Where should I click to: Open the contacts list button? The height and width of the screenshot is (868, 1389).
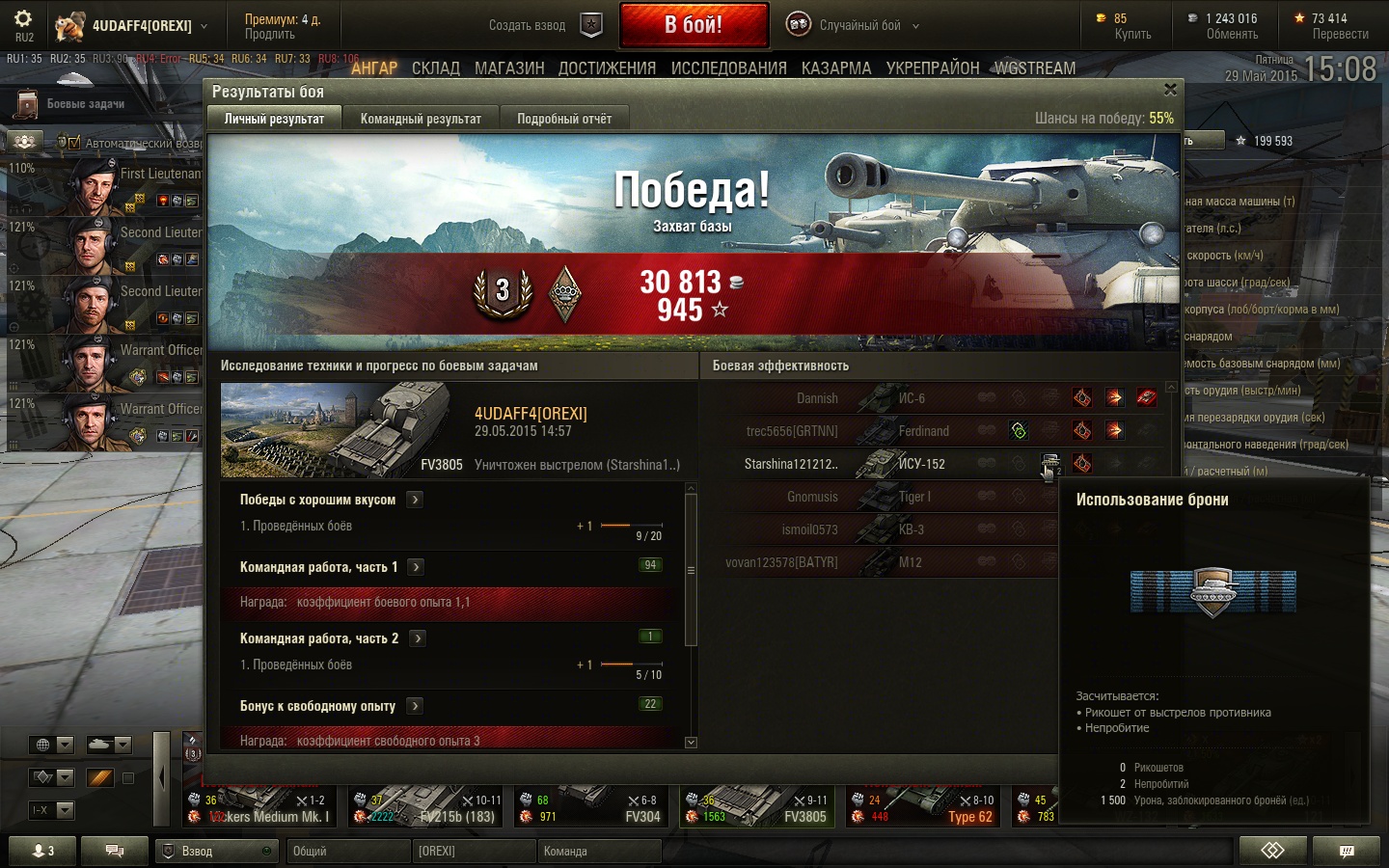pos(43,851)
